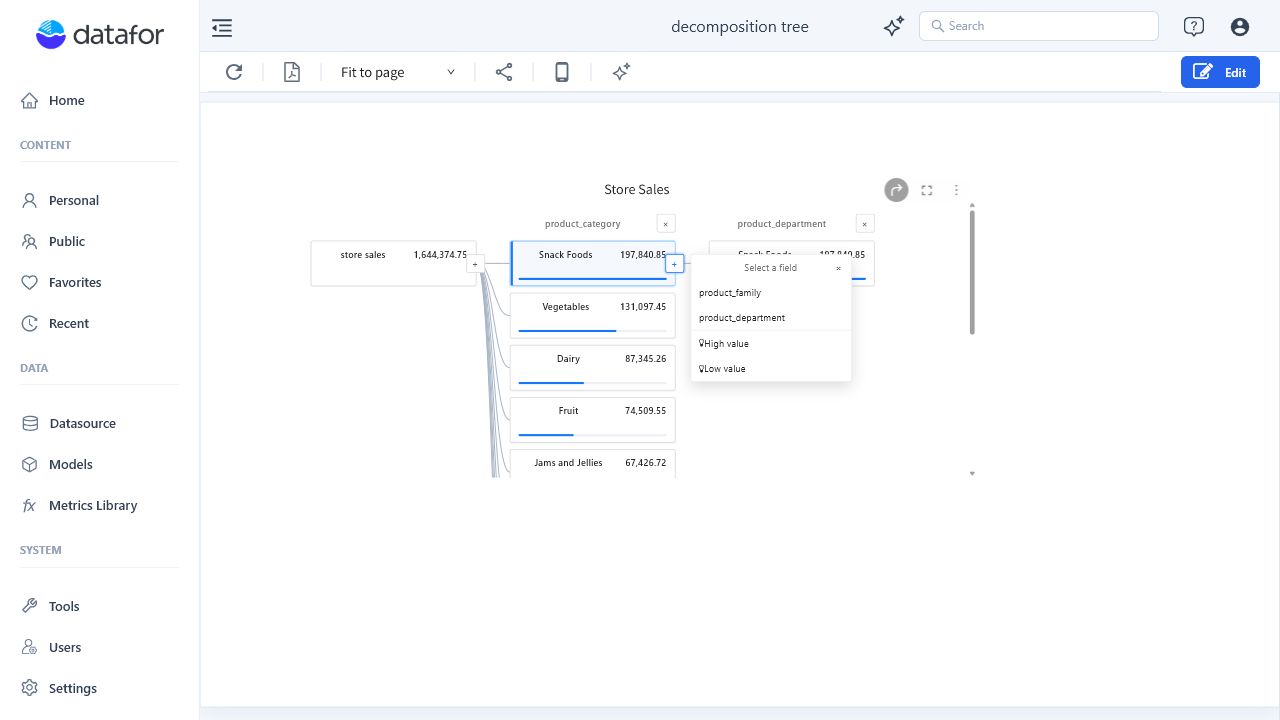This screenshot has height=720, width=1280.
Task: Click the gray redo arrow on chart
Action: (x=896, y=190)
